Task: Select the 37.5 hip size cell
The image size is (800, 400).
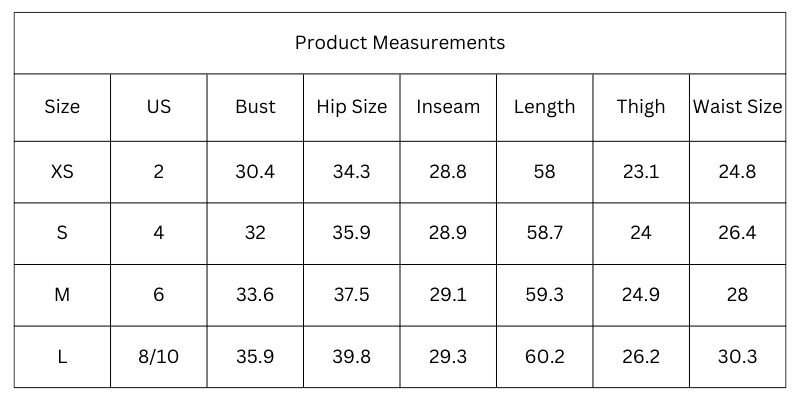Action: 351,295
